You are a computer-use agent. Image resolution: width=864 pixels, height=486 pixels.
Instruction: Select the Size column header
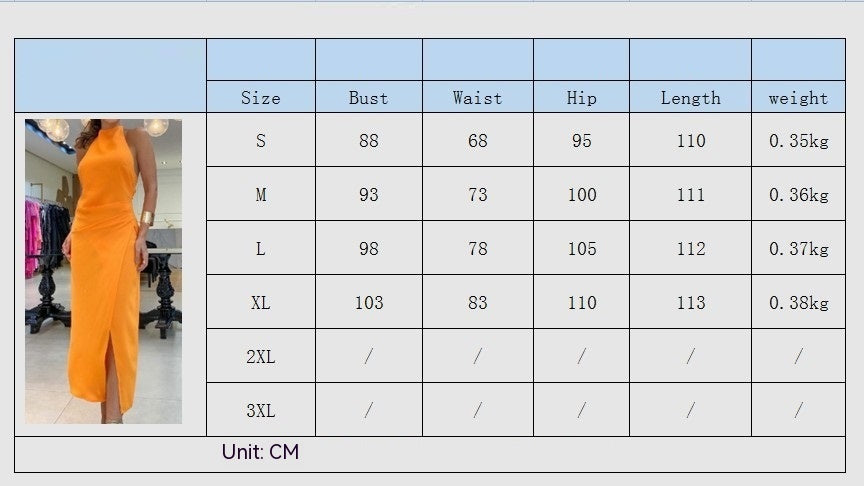pyautogui.click(x=260, y=98)
